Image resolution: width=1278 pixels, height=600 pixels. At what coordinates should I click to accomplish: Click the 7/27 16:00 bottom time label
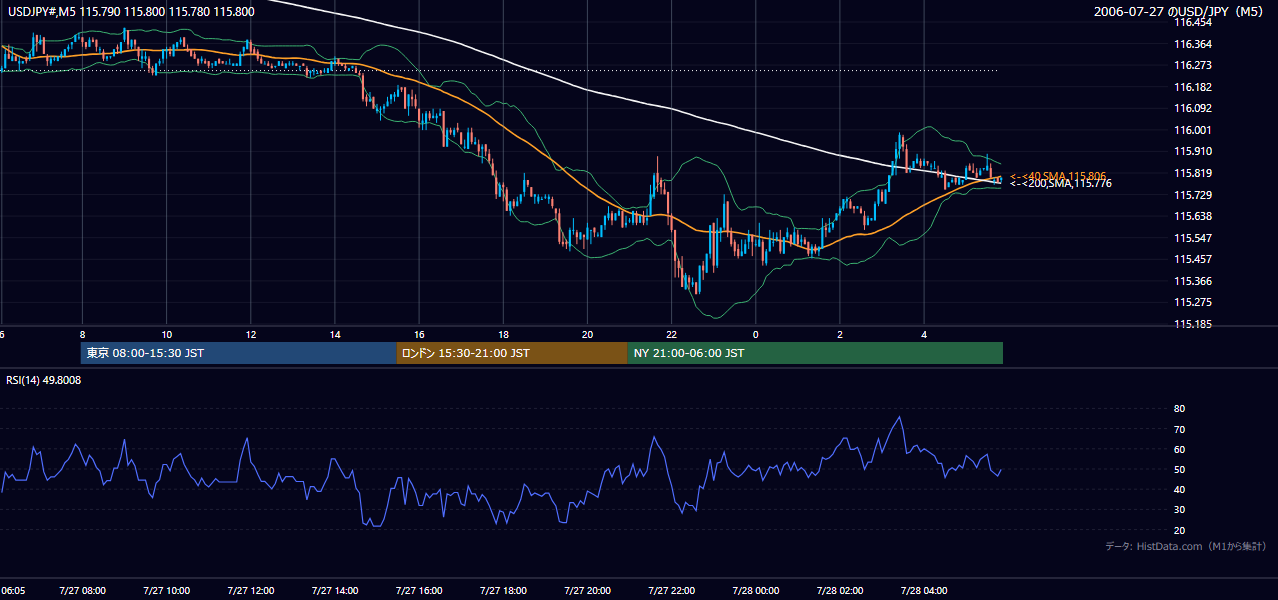coord(419,591)
